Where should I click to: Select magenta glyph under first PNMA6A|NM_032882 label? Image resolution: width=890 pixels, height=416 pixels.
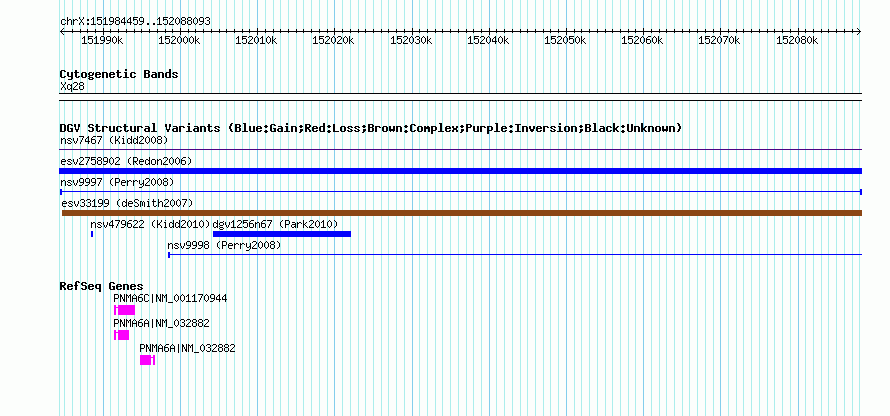[x=121, y=335]
